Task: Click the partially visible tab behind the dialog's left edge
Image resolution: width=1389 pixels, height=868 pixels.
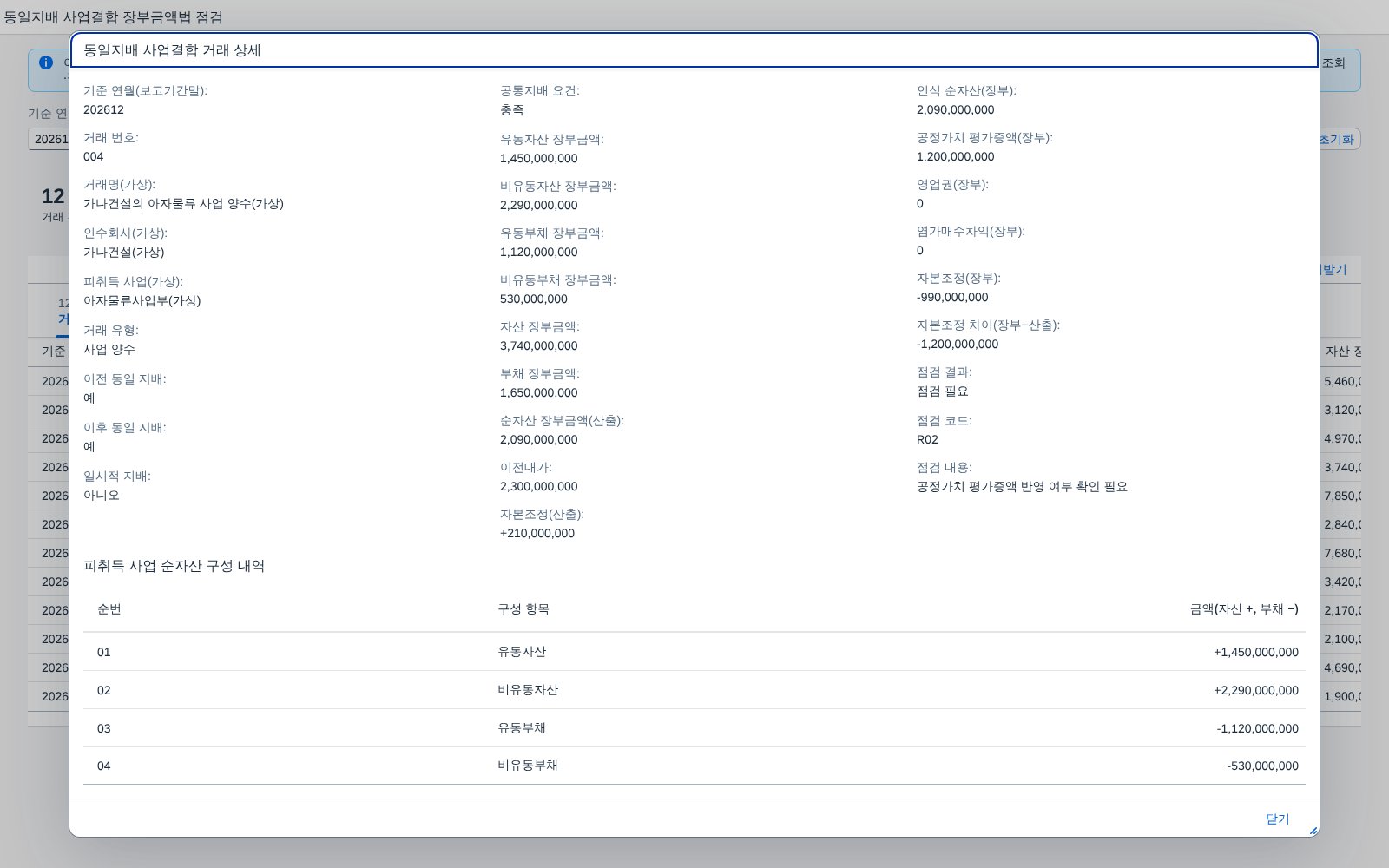Action: click(x=63, y=312)
